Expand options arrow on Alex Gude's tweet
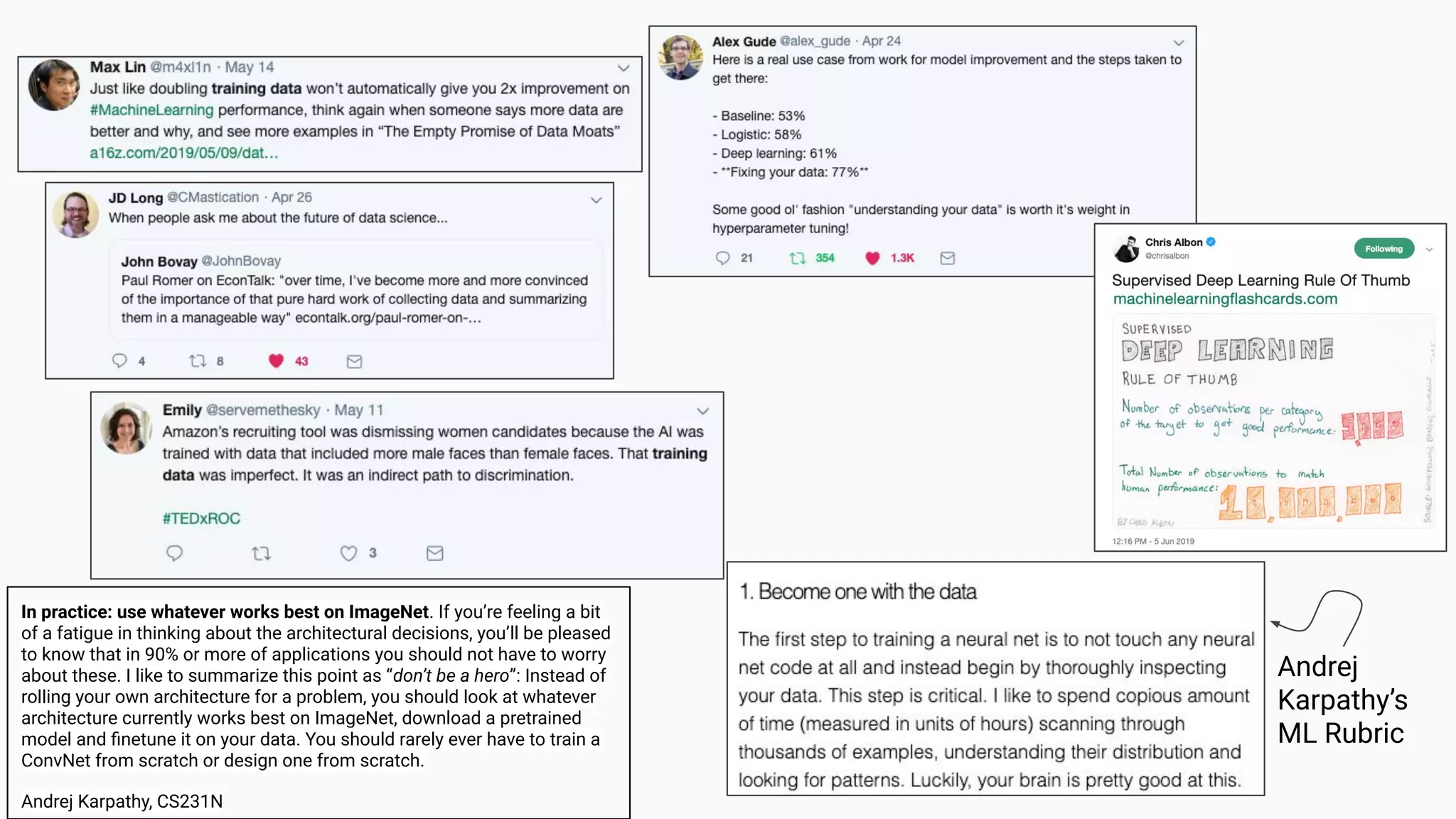Image resolution: width=1456 pixels, height=819 pixels. click(1178, 43)
